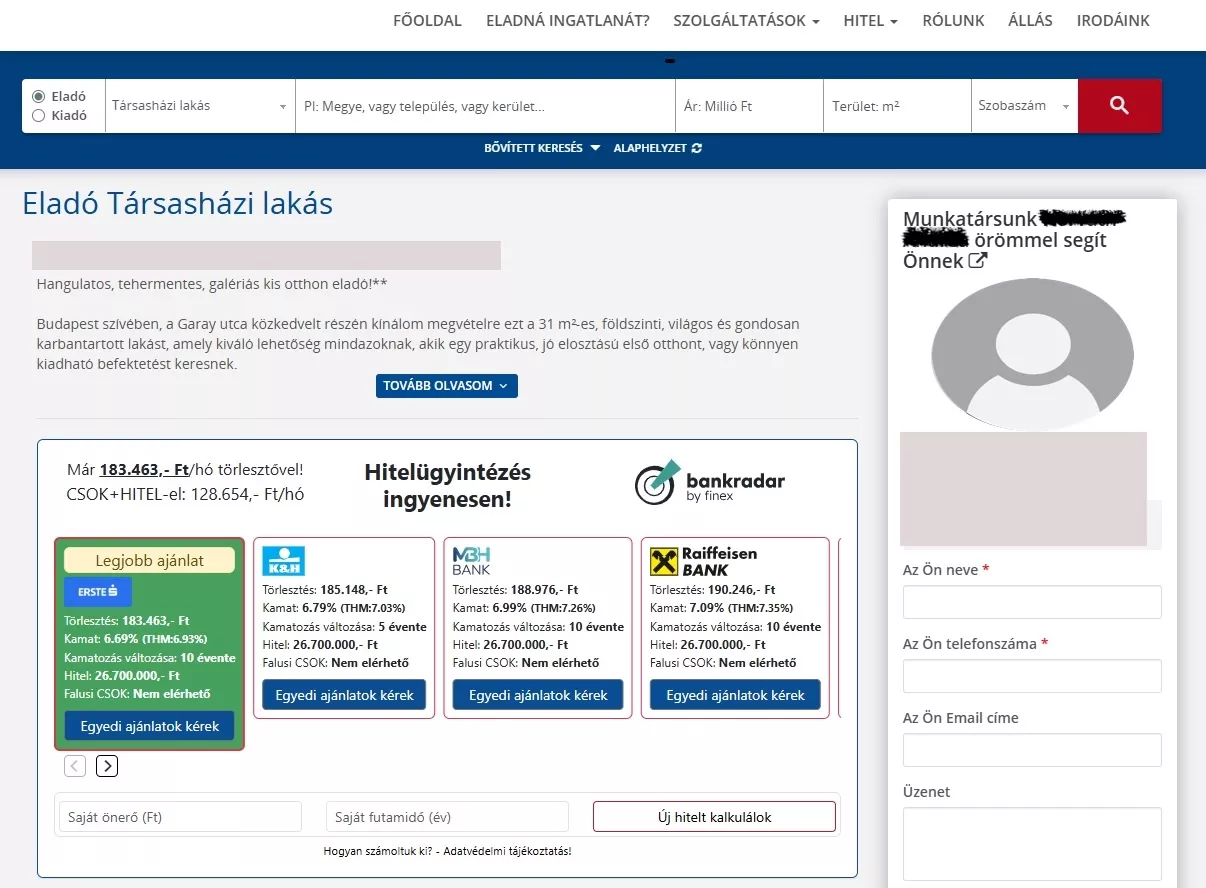Go to next loan offers with right arrow

(107, 766)
